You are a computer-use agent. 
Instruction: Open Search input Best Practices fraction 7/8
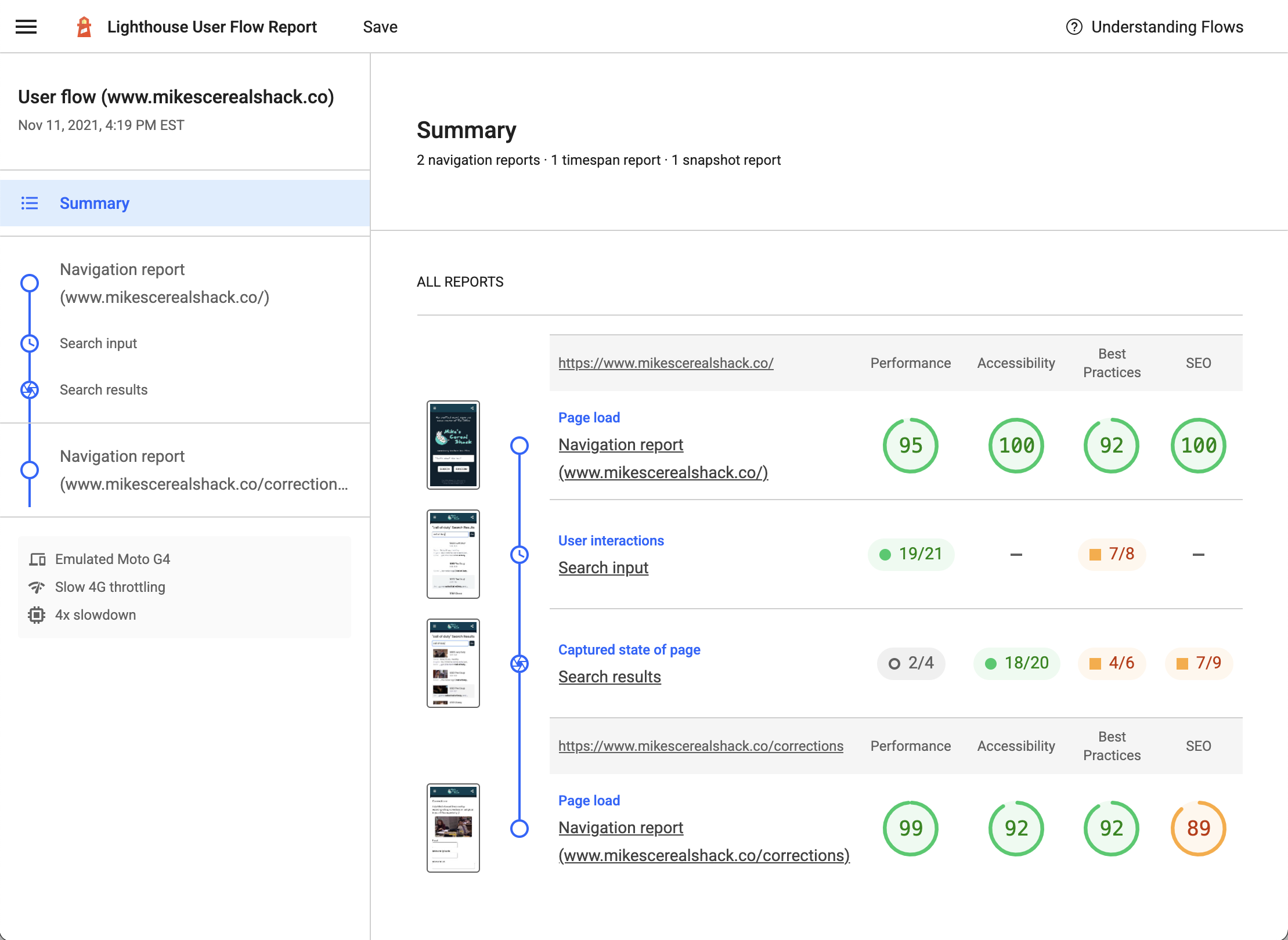[1112, 554]
